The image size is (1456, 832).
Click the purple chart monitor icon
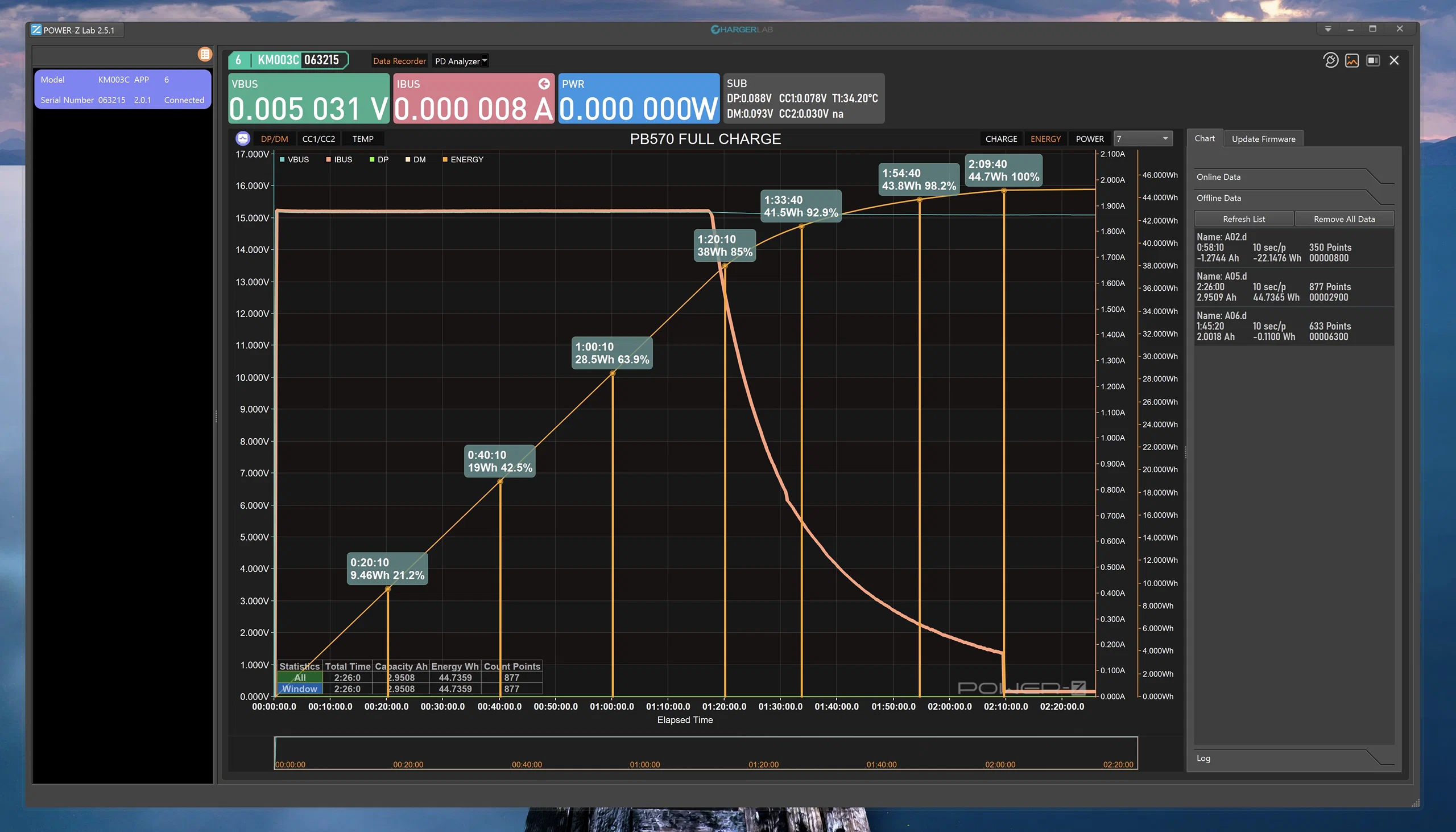click(243, 138)
